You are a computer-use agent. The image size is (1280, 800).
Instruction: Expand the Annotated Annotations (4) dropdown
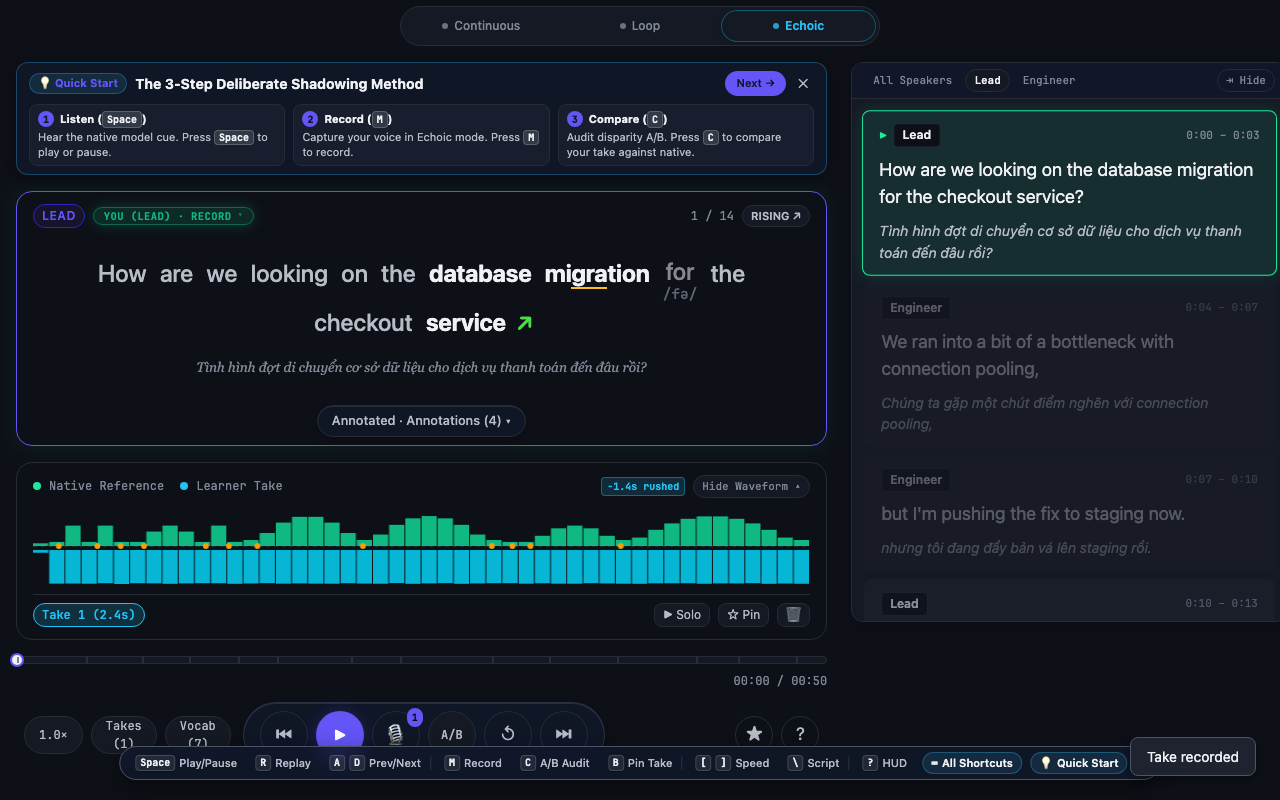tap(421, 421)
